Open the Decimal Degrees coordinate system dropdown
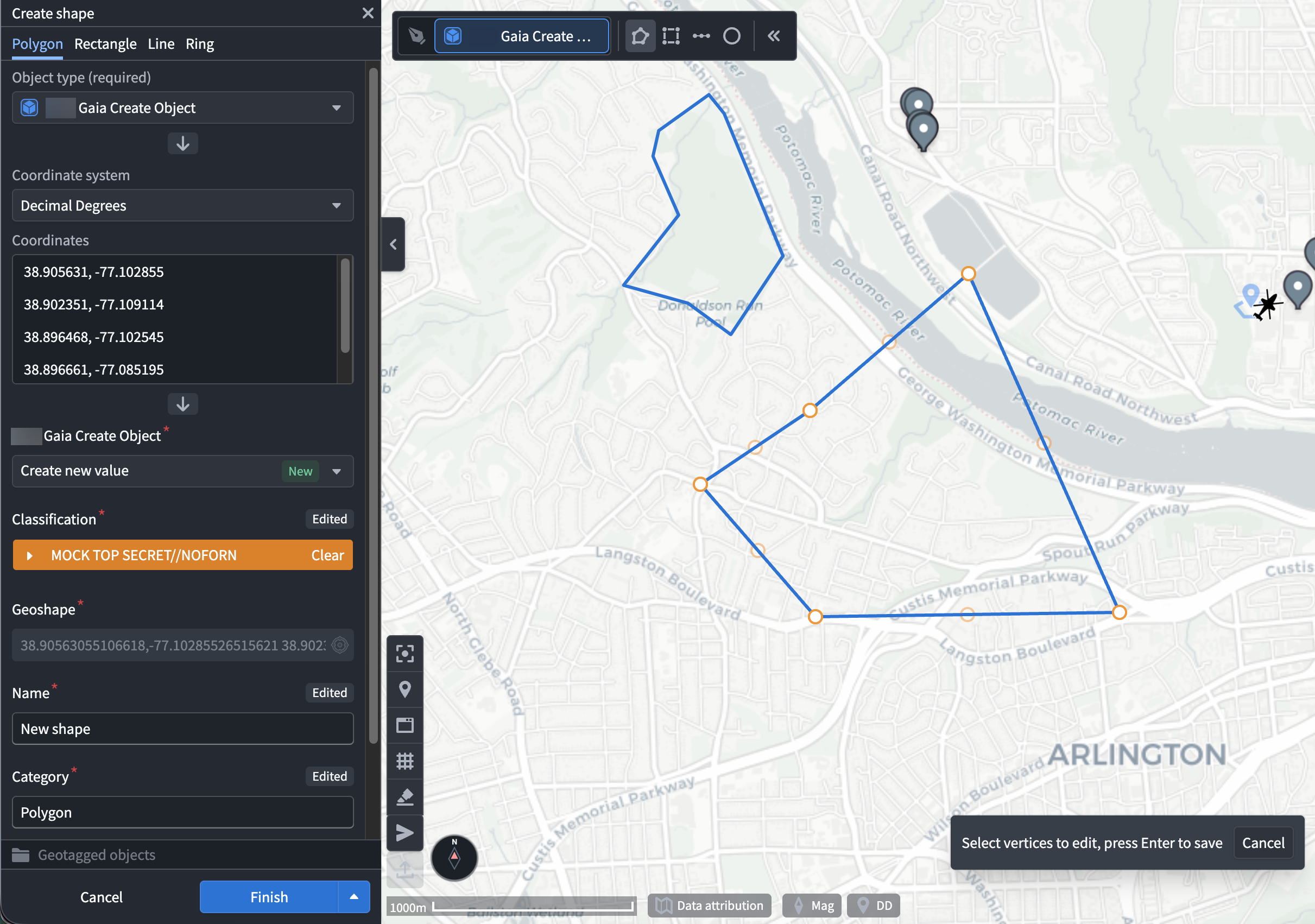1315x924 pixels. (x=183, y=205)
